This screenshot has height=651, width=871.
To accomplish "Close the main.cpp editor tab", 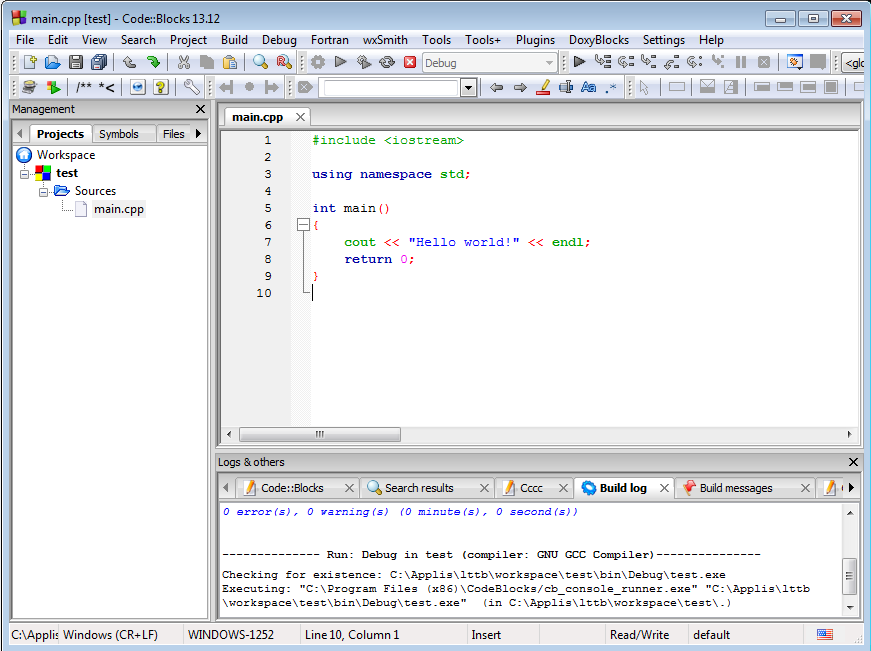I will tap(301, 117).
